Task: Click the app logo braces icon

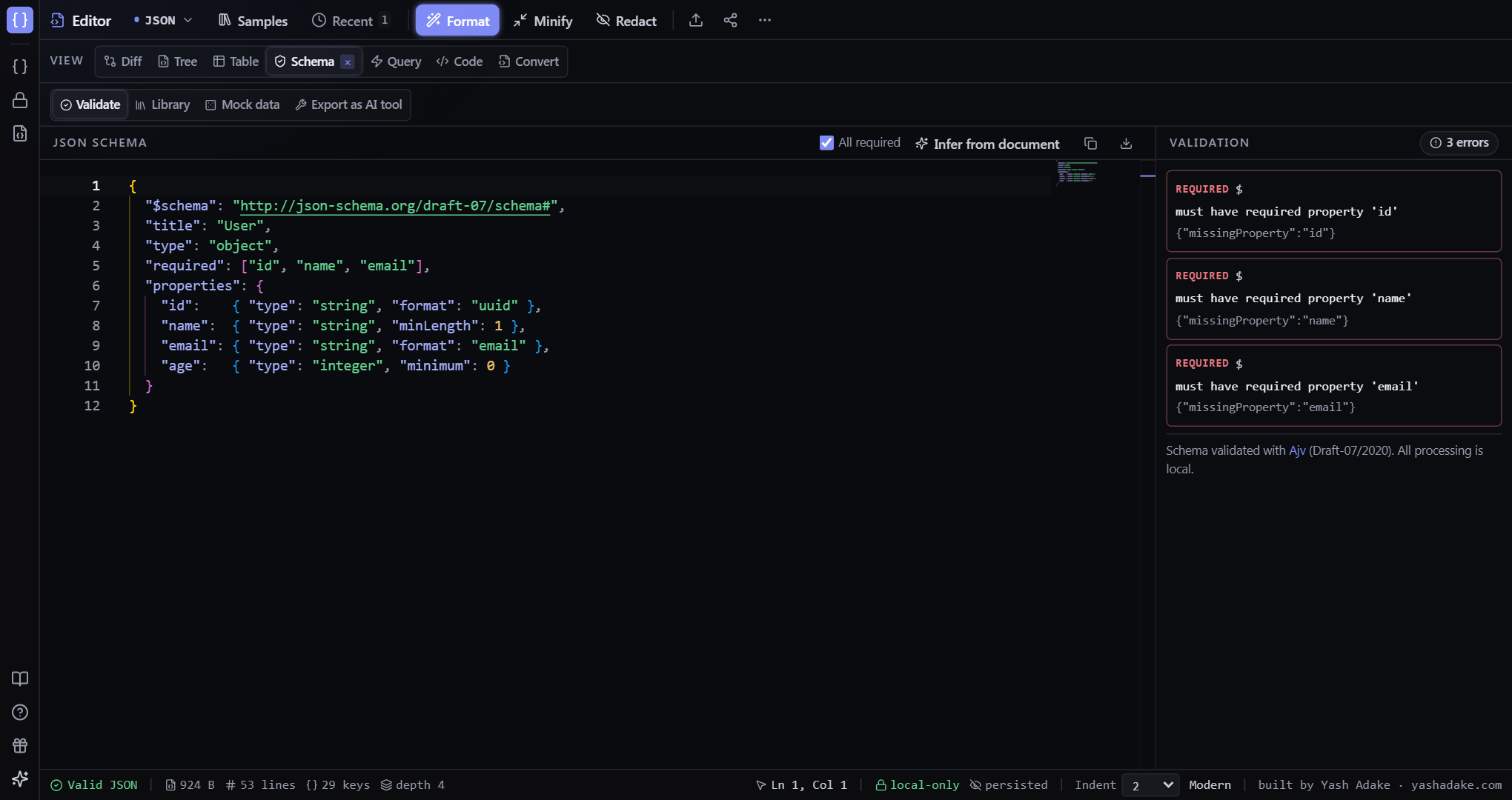Action: [20, 20]
